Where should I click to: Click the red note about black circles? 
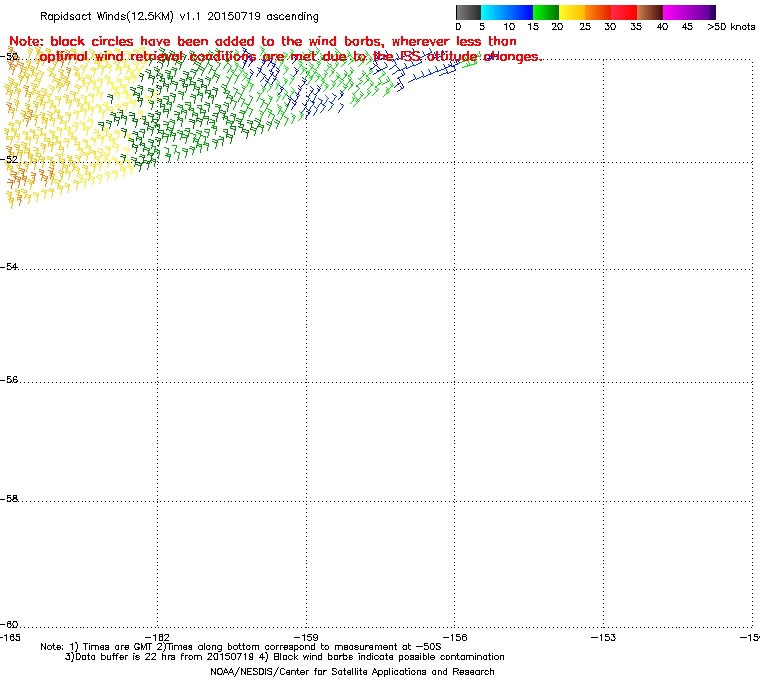(x=275, y=49)
